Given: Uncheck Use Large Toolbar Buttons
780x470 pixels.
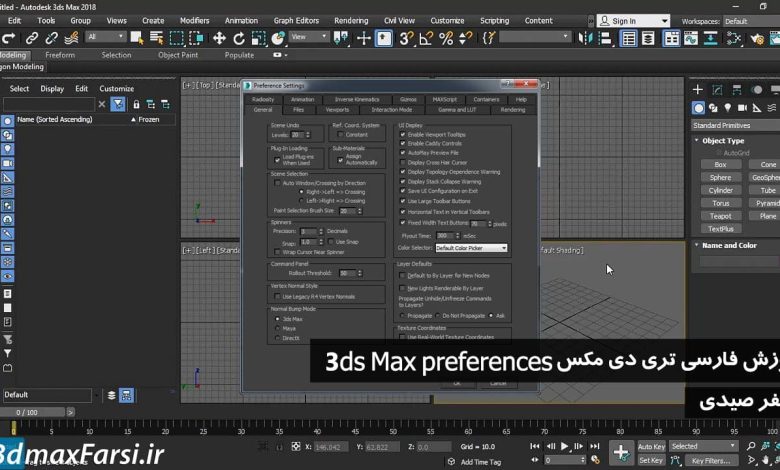Looking at the screenshot, I should pyautogui.click(x=403, y=201).
